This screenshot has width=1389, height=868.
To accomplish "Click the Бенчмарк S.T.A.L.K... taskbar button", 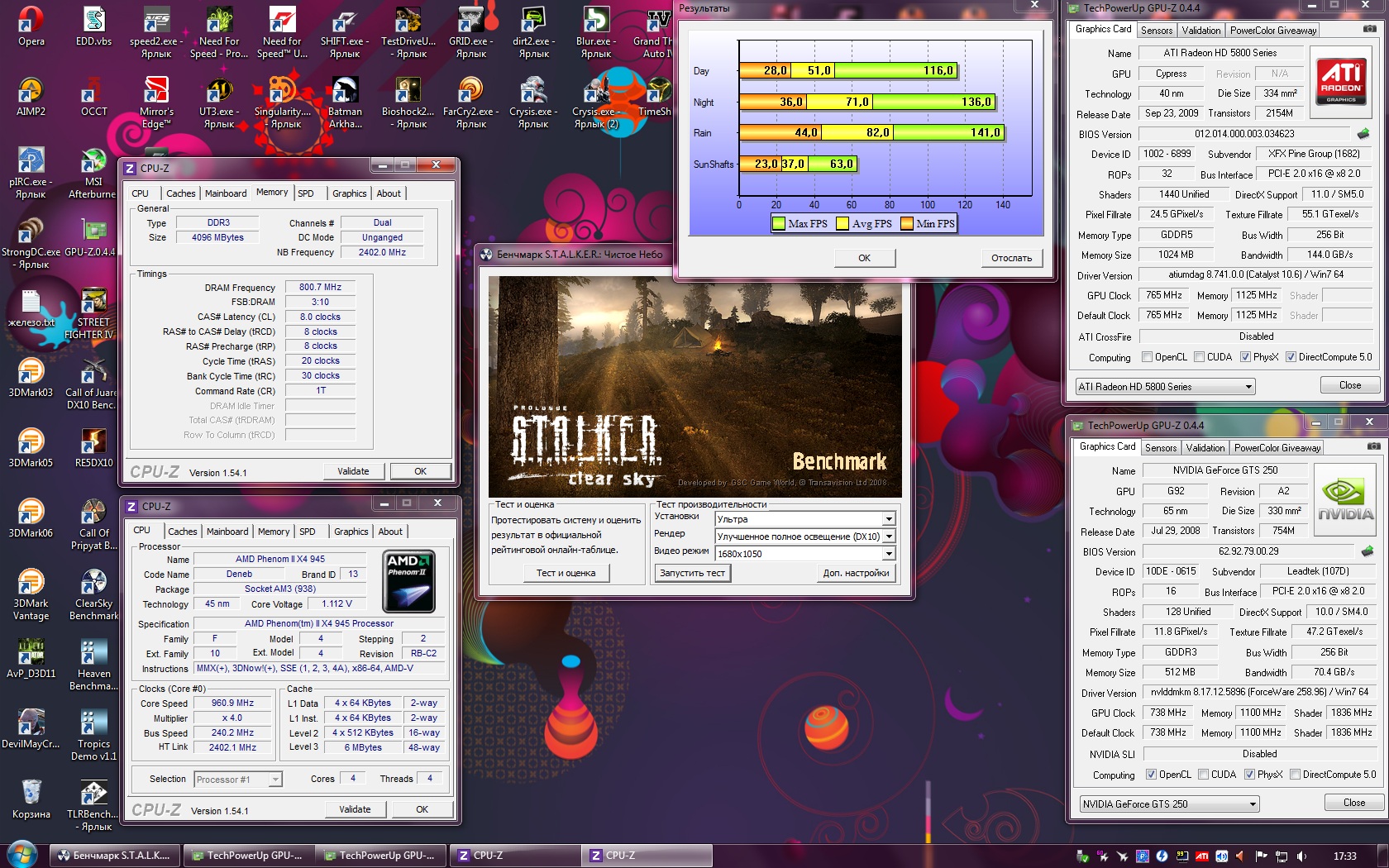I will click(x=114, y=856).
